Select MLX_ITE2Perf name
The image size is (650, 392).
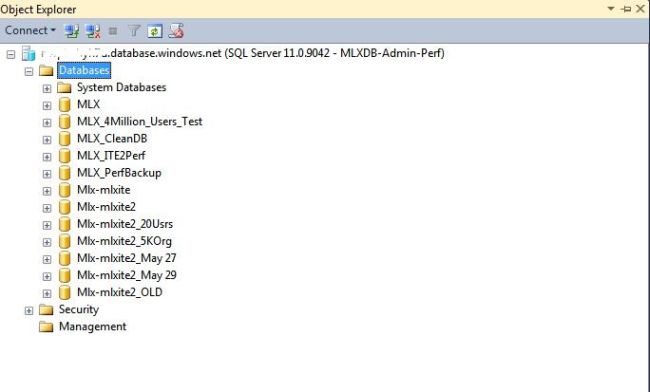point(111,156)
